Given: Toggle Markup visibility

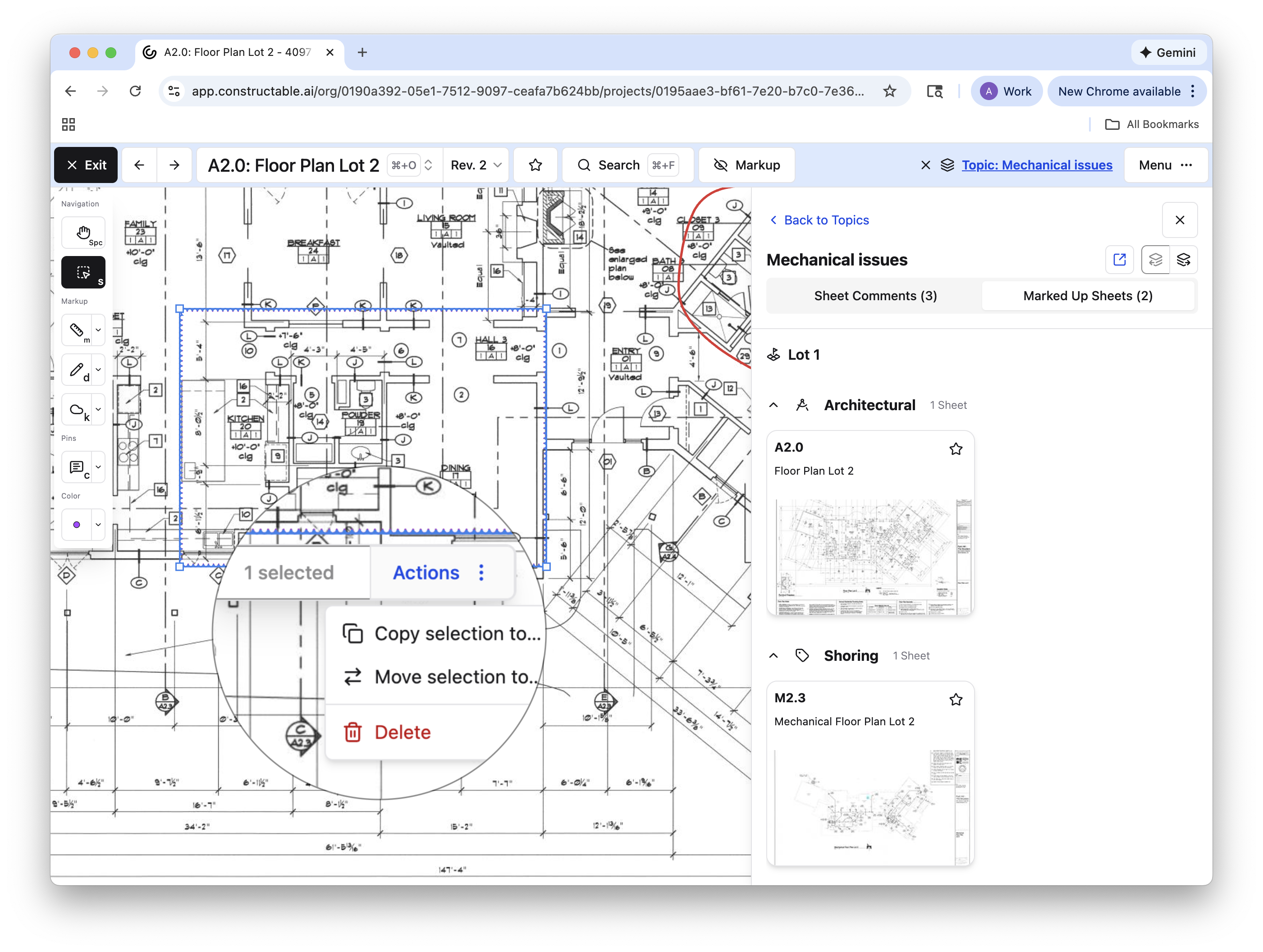Looking at the screenshot, I should click(746, 165).
